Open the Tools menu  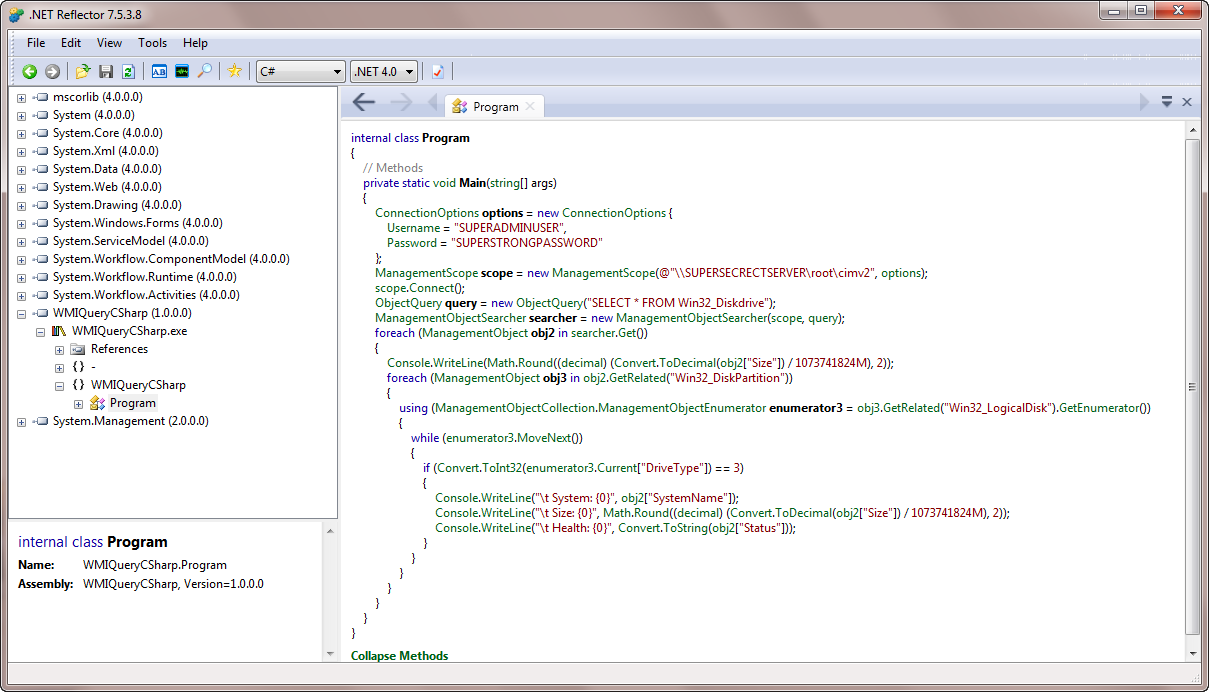pyautogui.click(x=153, y=43)
